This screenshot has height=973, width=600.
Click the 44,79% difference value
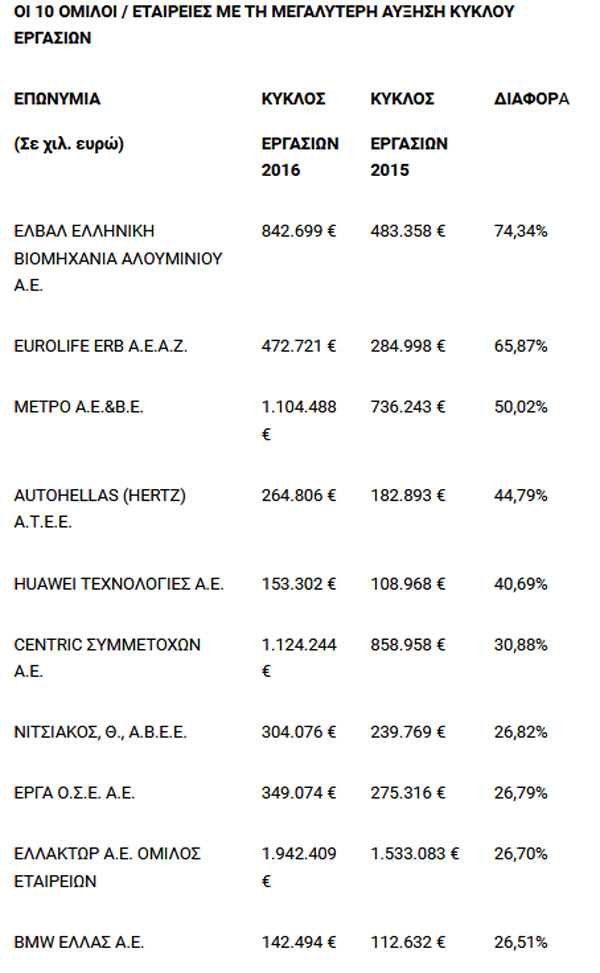521,495
